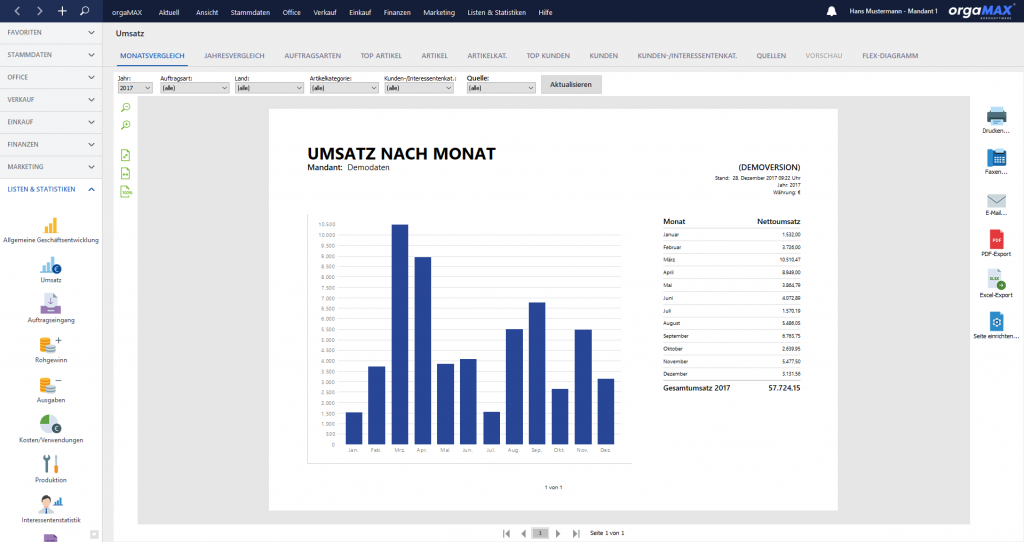
Task: Switch to Artikelkat. tab
Action: (487, 56)
